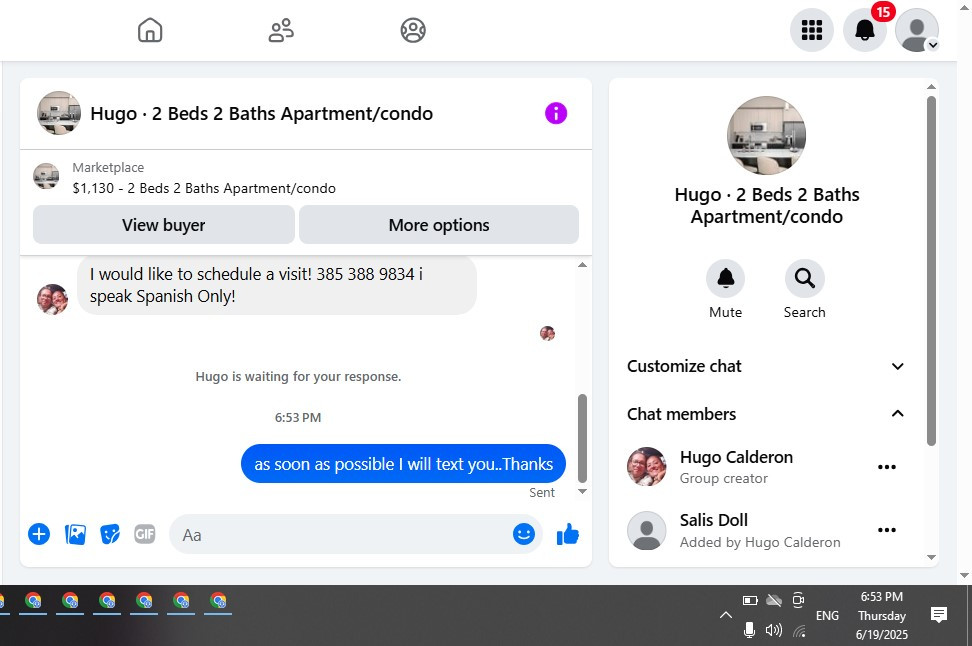The width and height of the screenshot is (972, 646).
Task: Mute the conversation with the bell icon
Action: coord(725,278)
